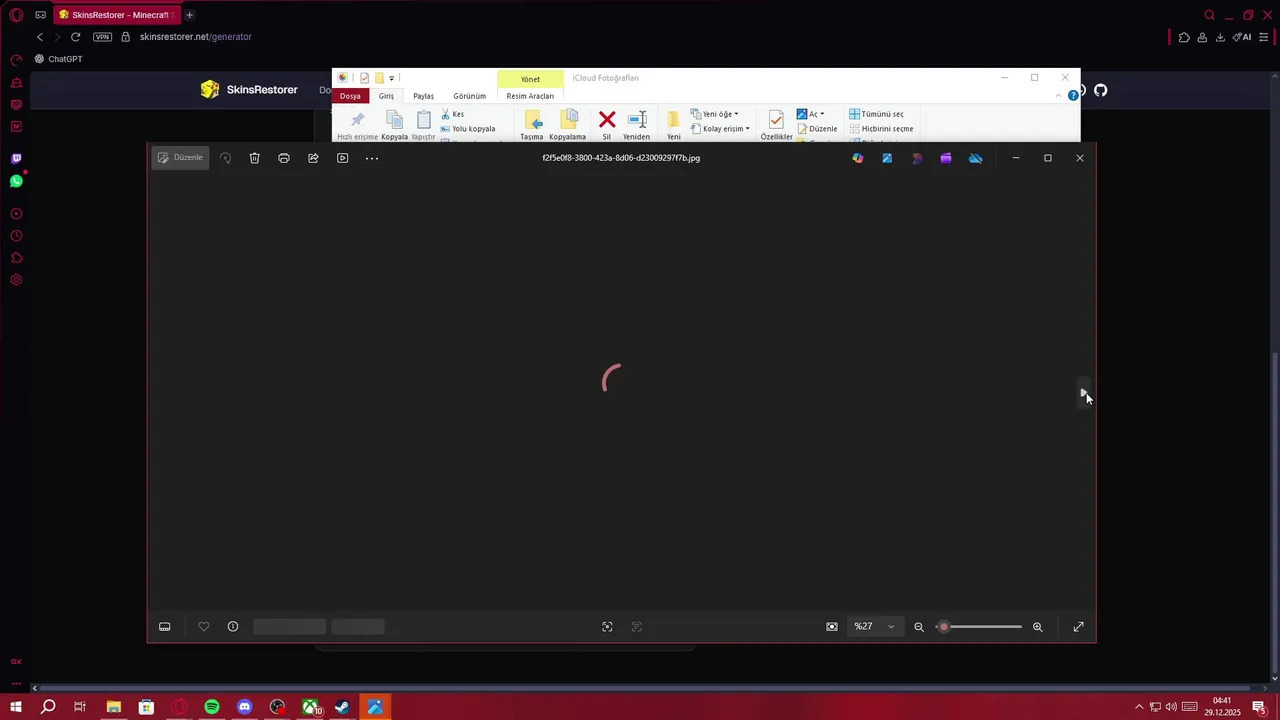Open the Clipchamp purple icon in Photos
Screen dimensions: 1280x720
pos(946,158)
